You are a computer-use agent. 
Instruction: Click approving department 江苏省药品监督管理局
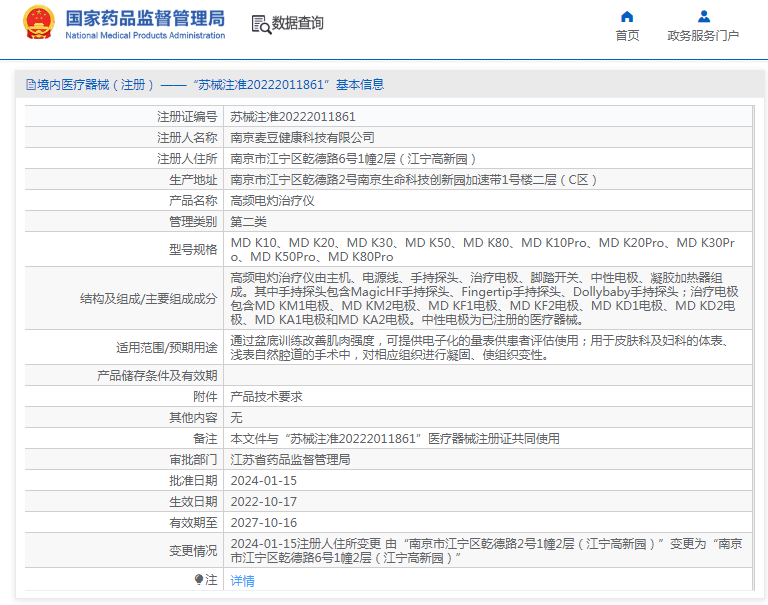tap(290, 460)
